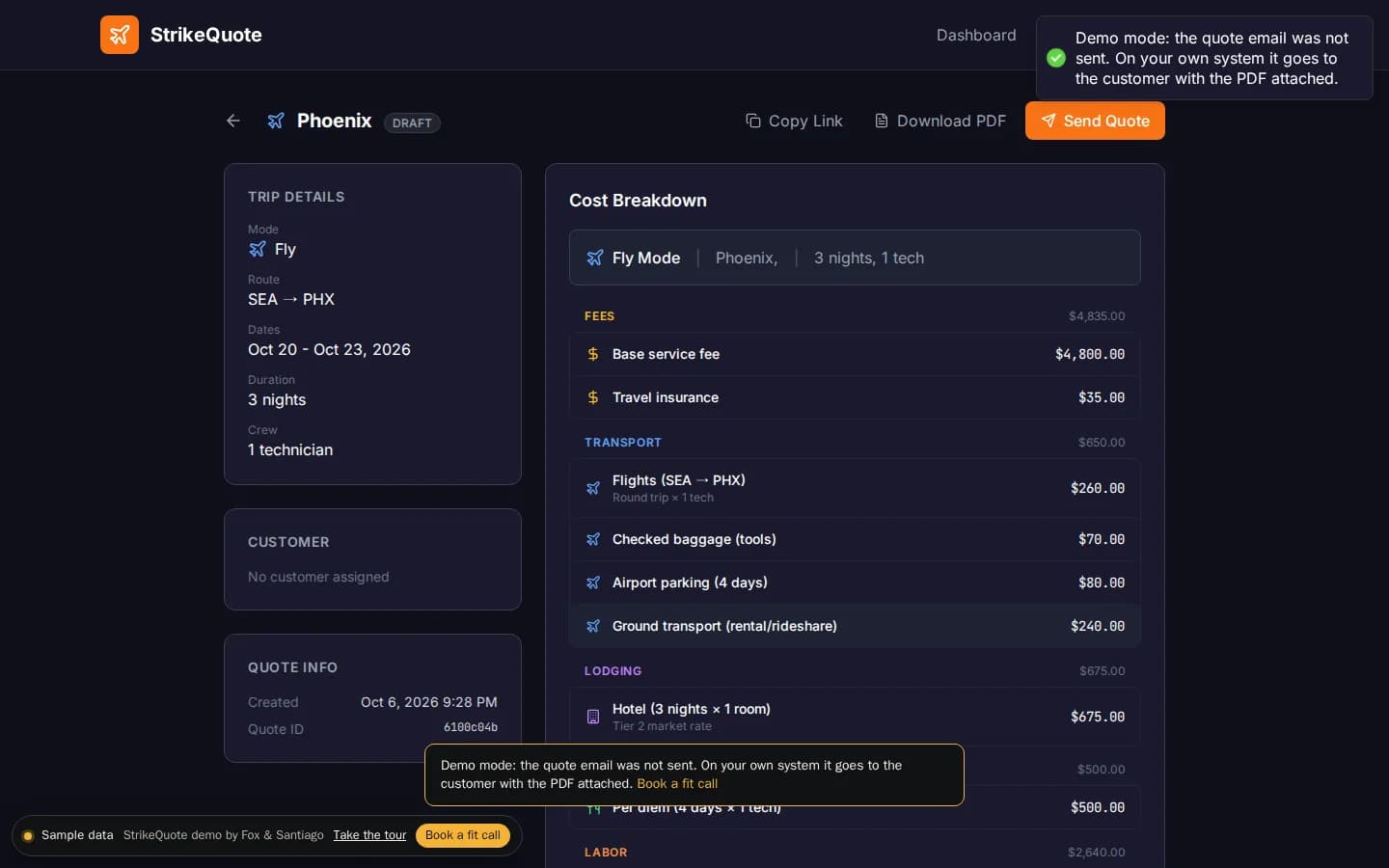Click the SEA → PHX route text

point(291,299)
